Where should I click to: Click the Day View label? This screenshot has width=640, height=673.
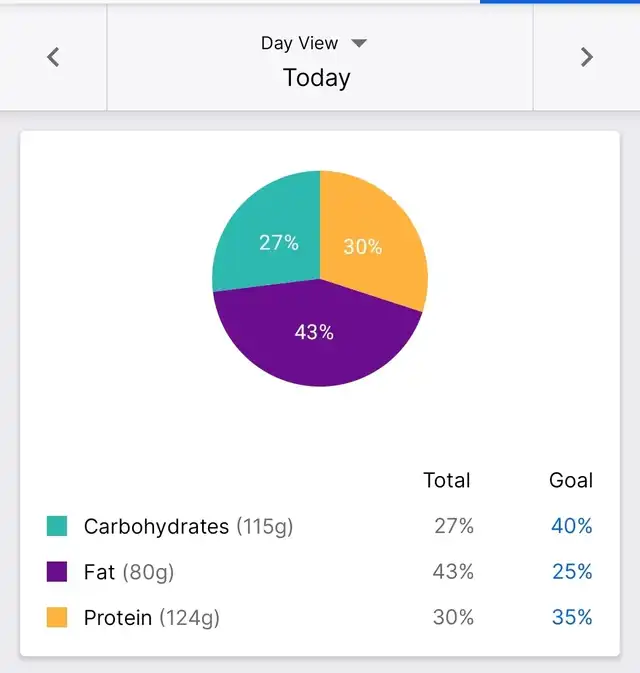[299, 43]
